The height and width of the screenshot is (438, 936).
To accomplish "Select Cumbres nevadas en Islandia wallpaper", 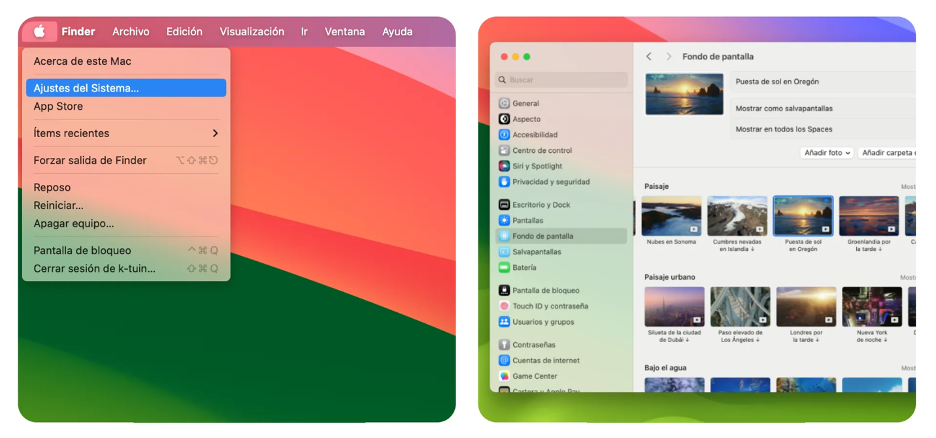I will (737, 216).
